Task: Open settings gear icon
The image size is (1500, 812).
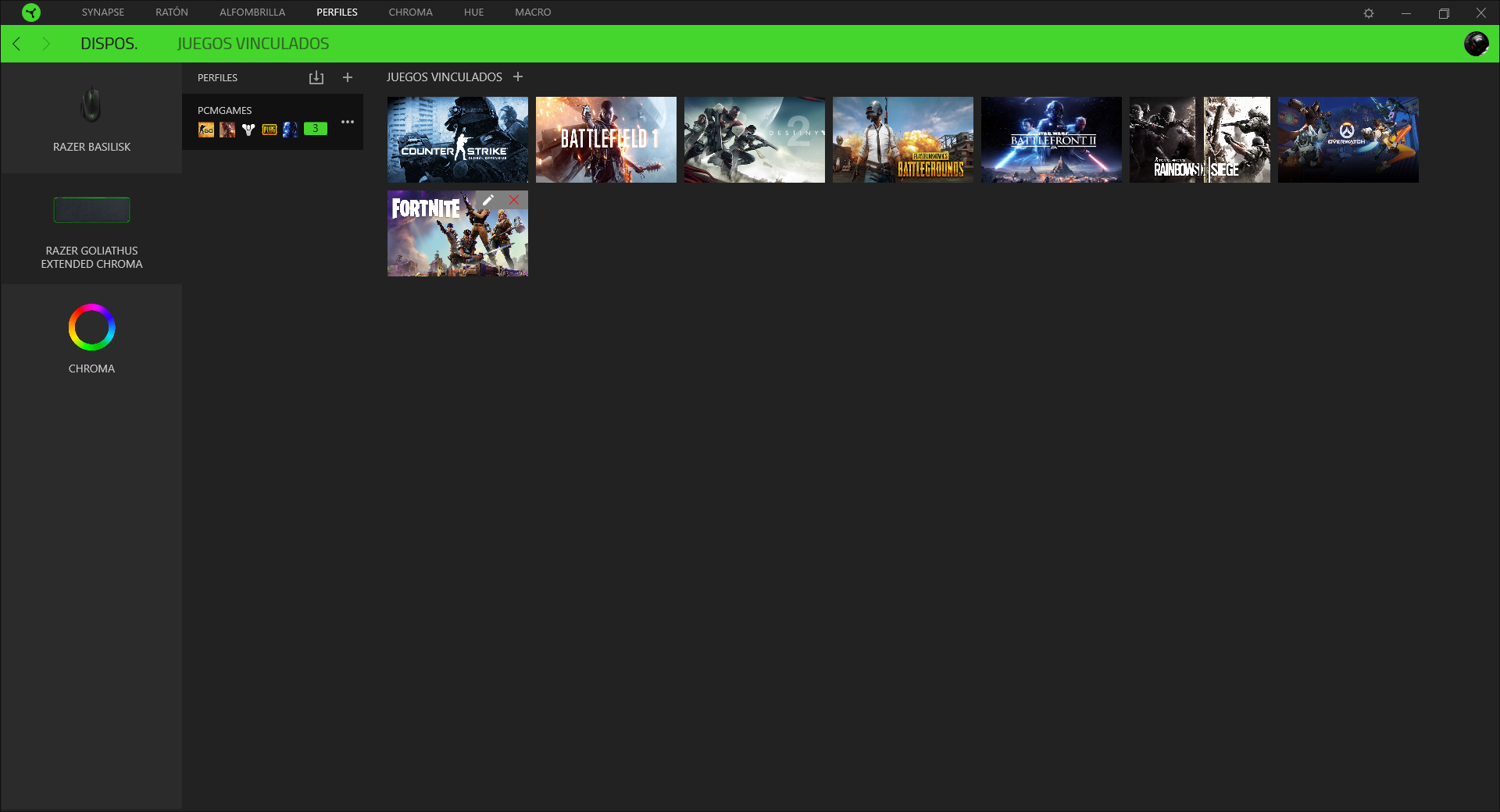Action: (1369, 13)
